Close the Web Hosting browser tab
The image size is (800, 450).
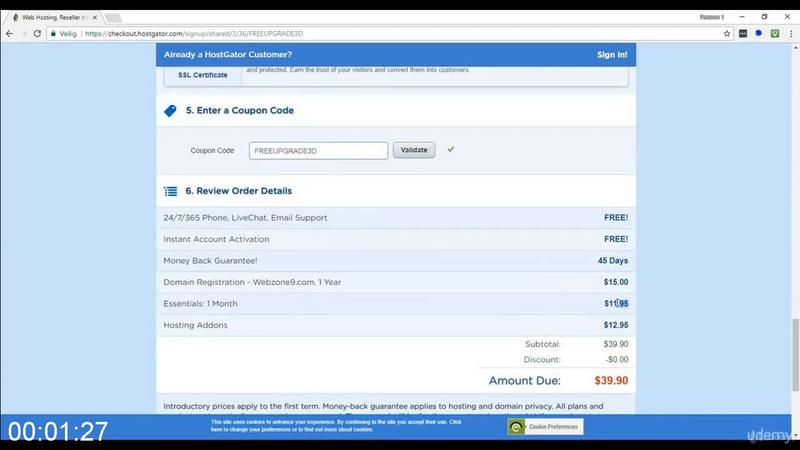[94, 17]
